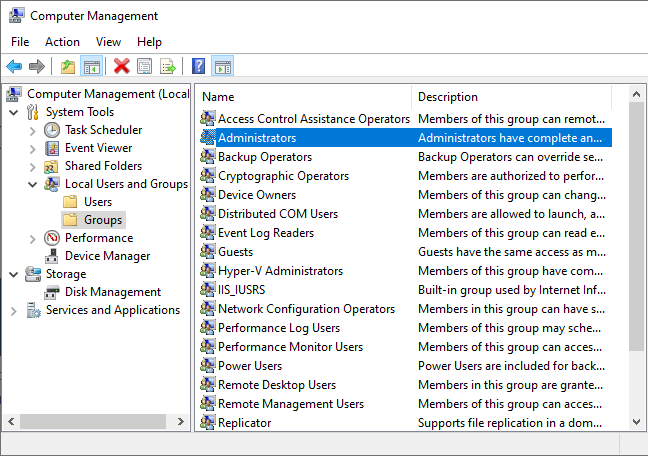Expand the Task Scheduler node
Image resolution: width=648 pixels, height=456 pixels.
point(33,130)
